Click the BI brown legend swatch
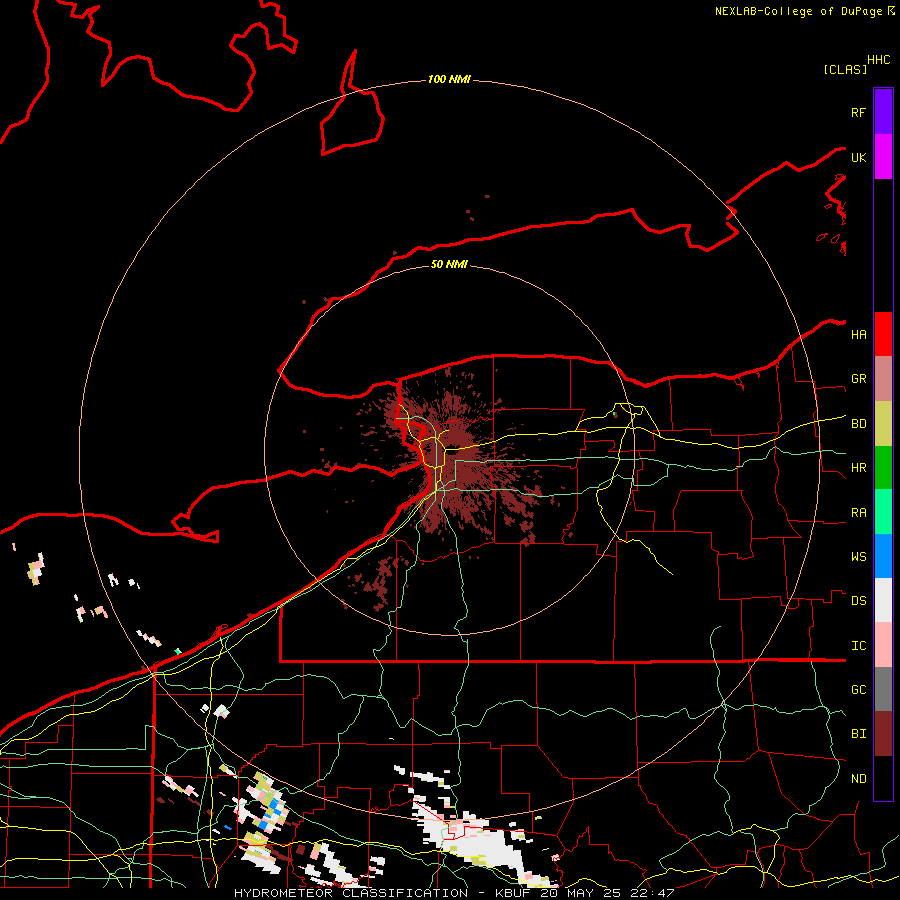The image size is (900, 900). click(x=883, y=734)
